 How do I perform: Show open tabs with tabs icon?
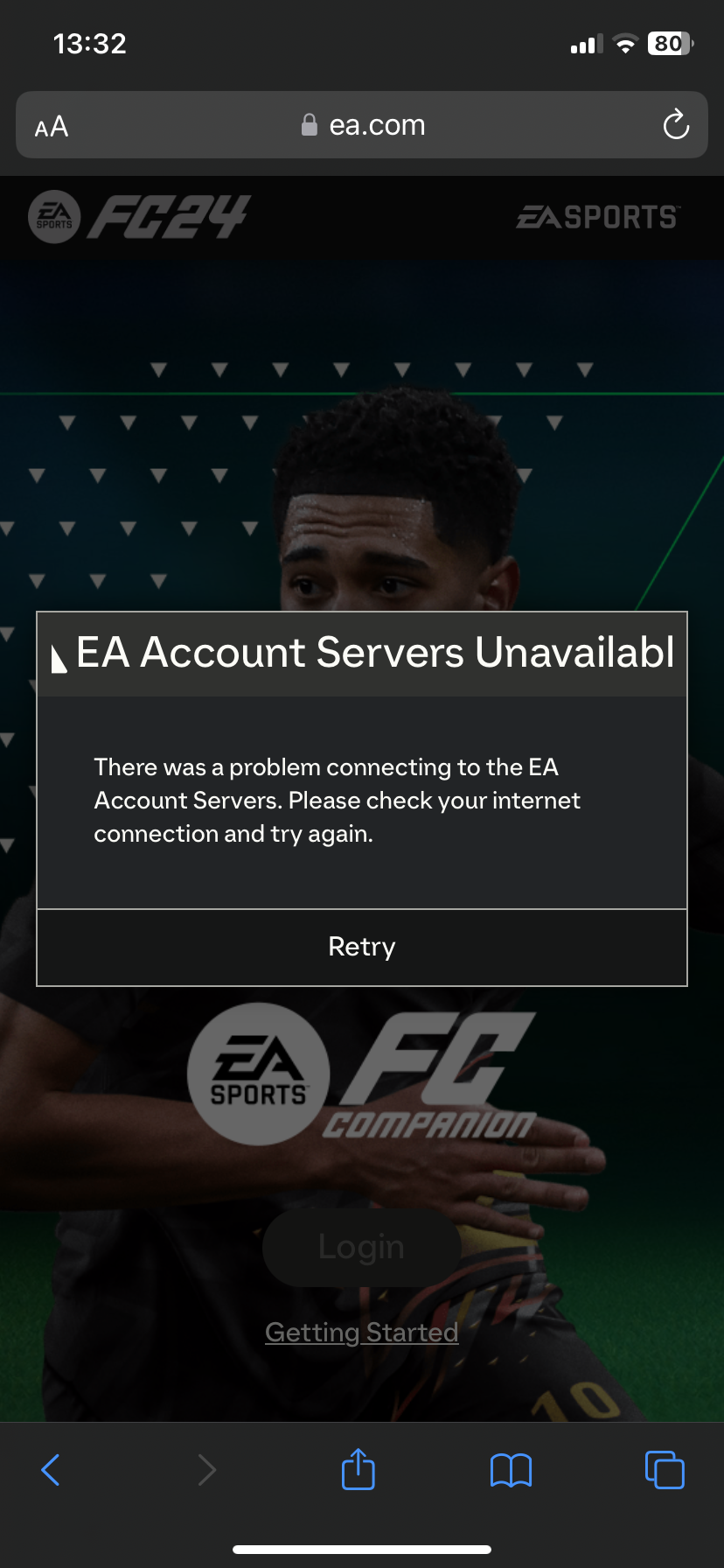pyautogui.click(x=665, y=1469)
